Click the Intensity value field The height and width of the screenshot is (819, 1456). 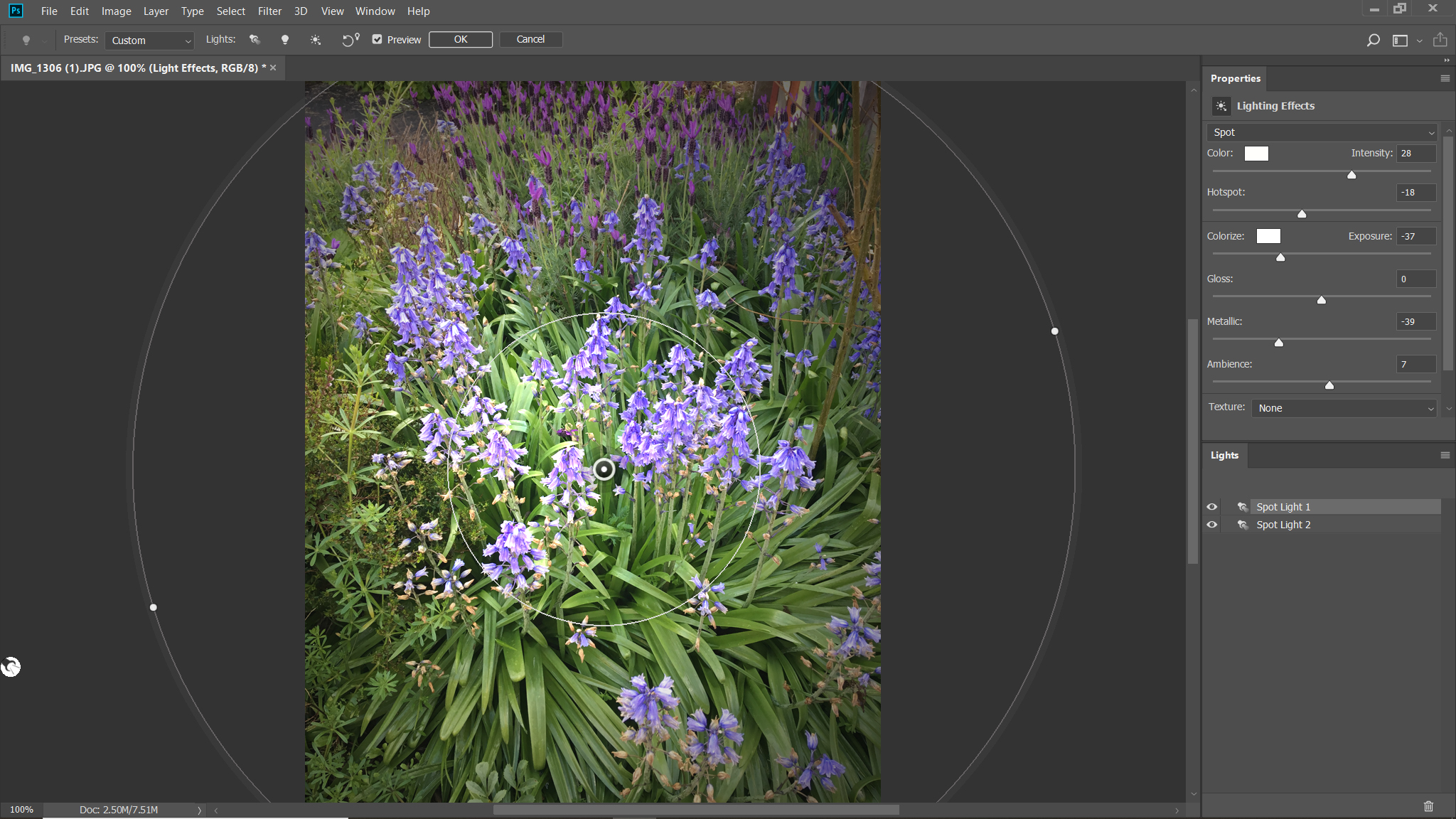1414,153
